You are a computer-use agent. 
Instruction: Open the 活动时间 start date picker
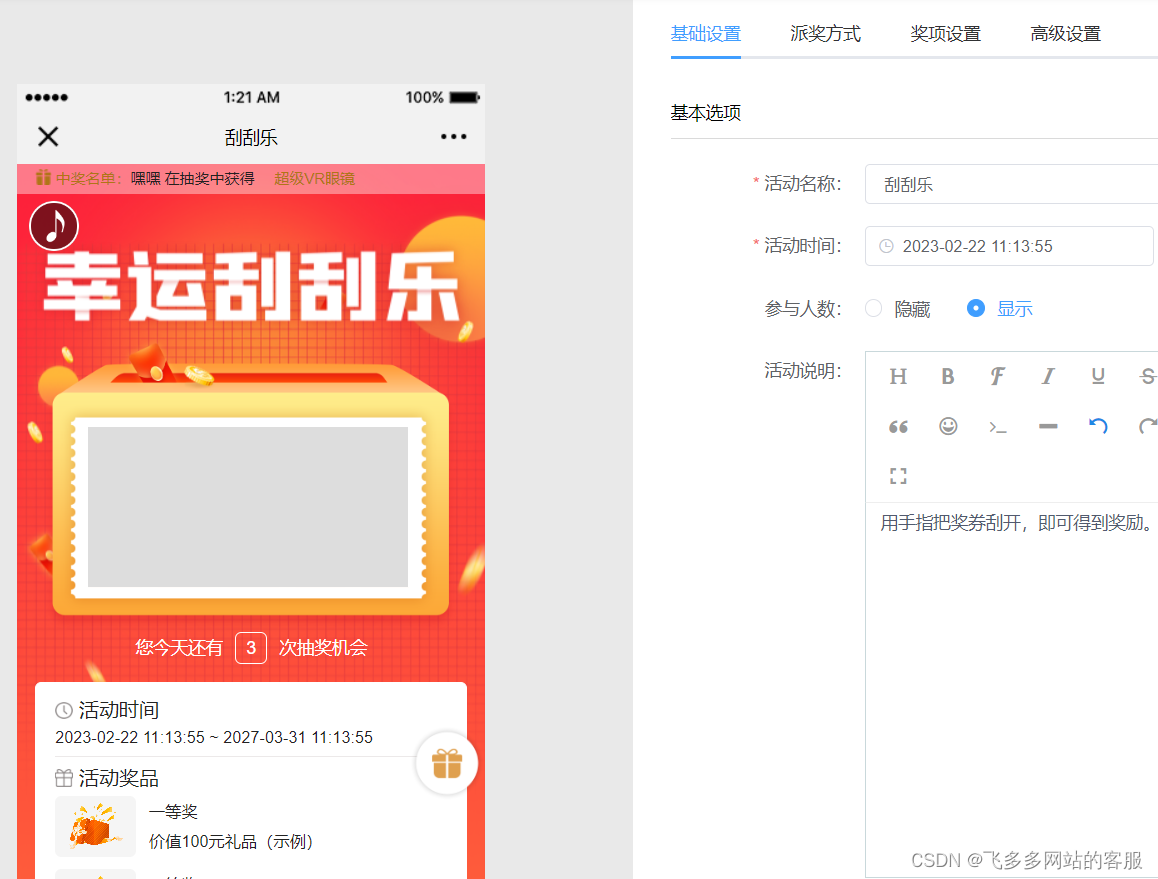coord(1009,246)
